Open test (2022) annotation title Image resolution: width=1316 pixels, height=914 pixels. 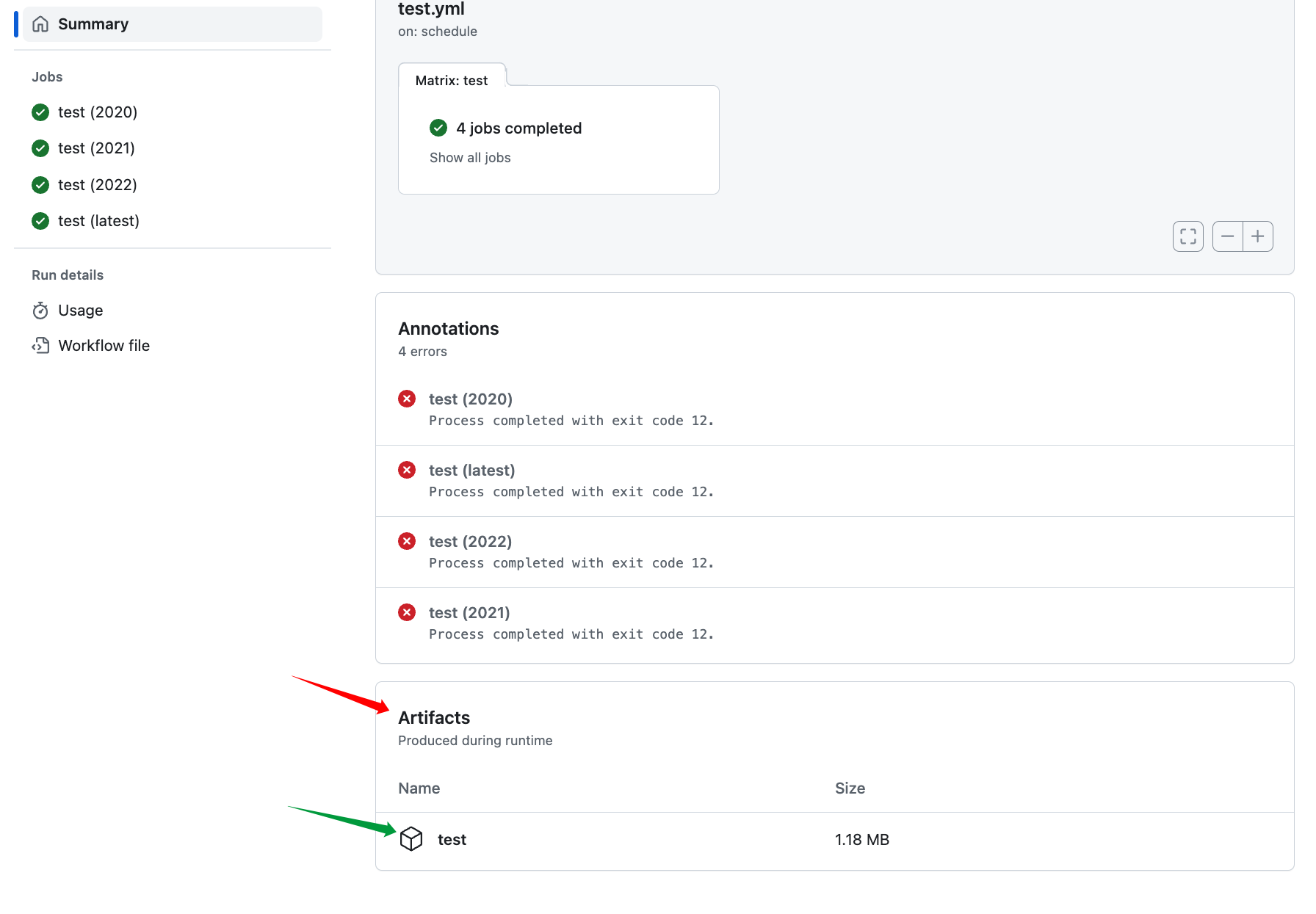(470, 541)
